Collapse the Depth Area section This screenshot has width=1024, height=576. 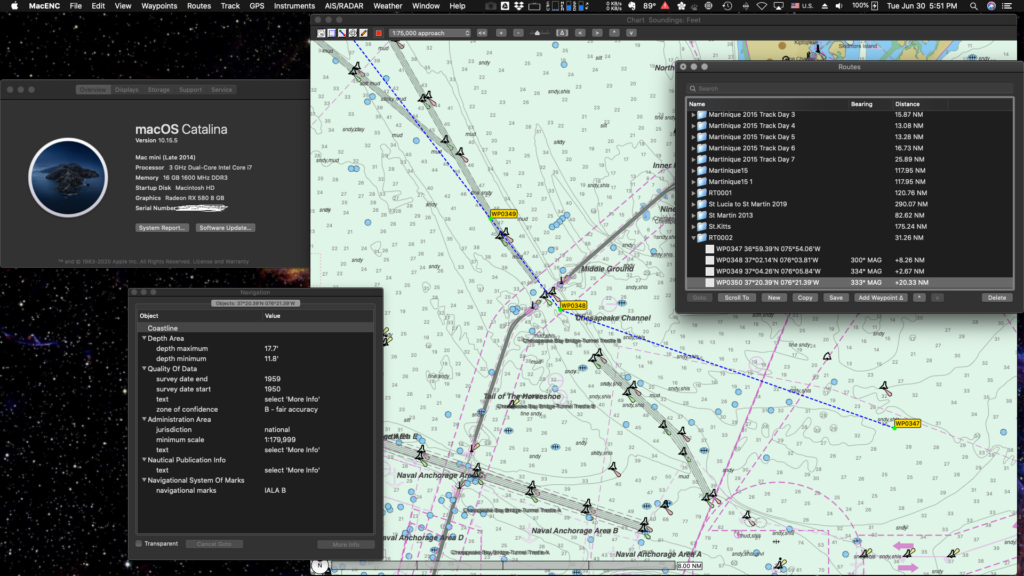pos(144,338)
